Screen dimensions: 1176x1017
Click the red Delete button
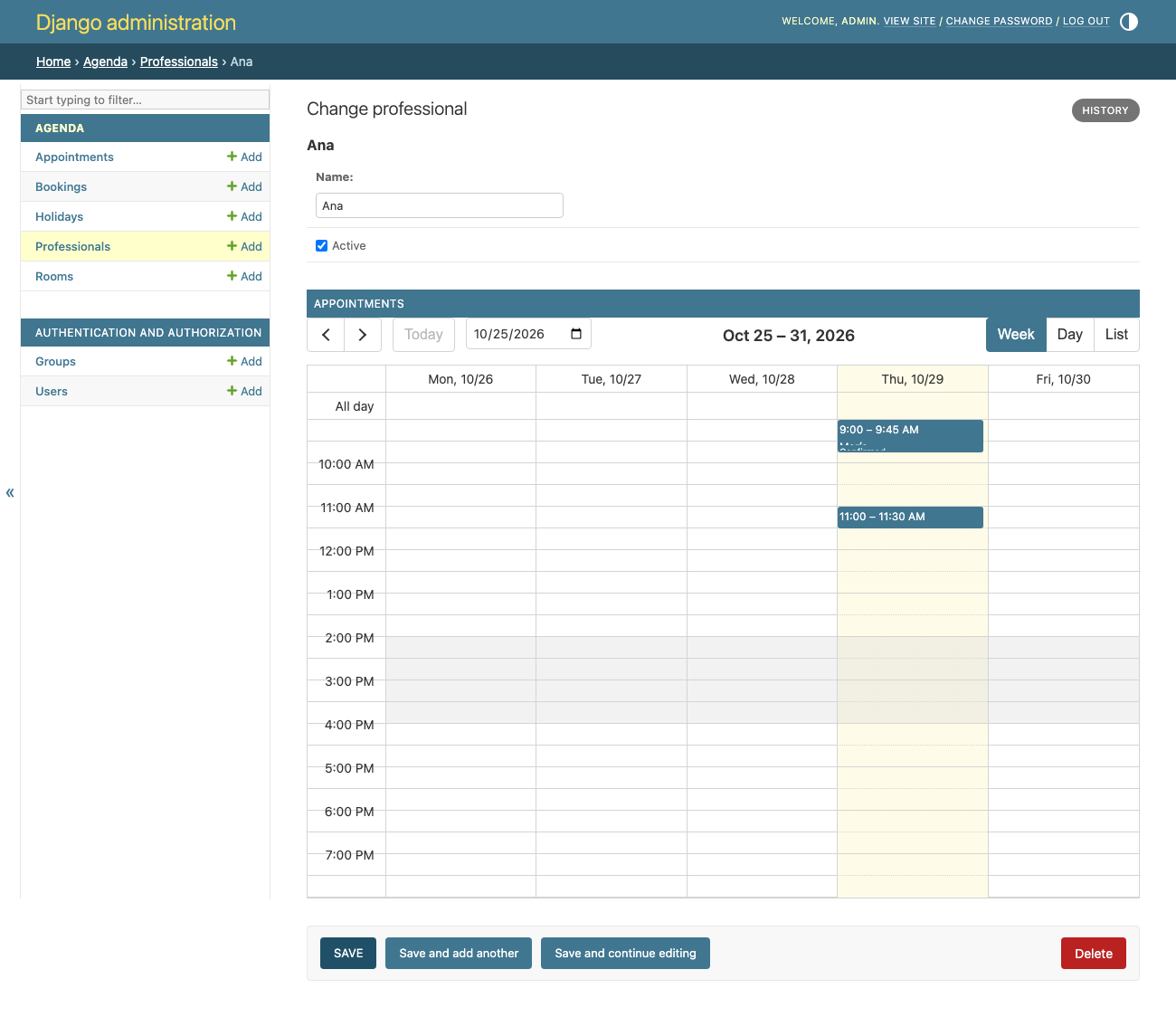coord(1094,954)
